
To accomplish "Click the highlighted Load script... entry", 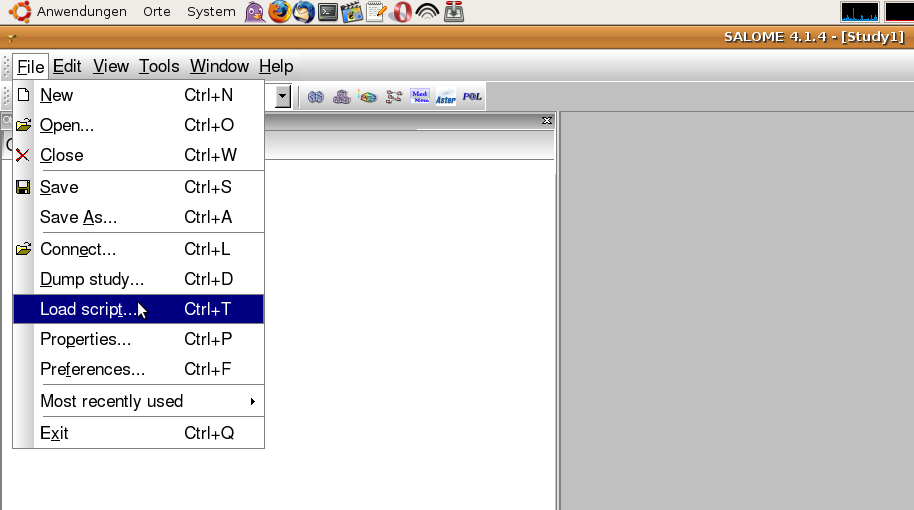I will point(139,309).
